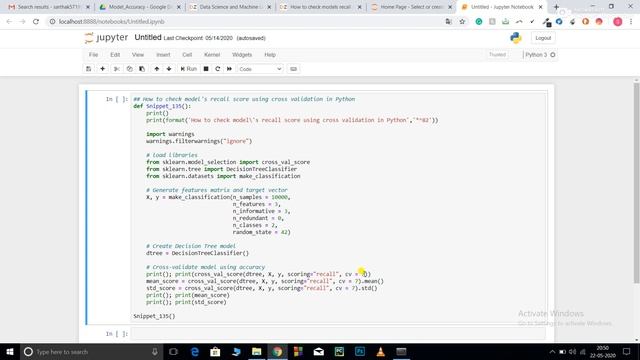The image size is (640, 360).
Task: Open the Chrome profile avatar
Action: (x=618, y=22)
